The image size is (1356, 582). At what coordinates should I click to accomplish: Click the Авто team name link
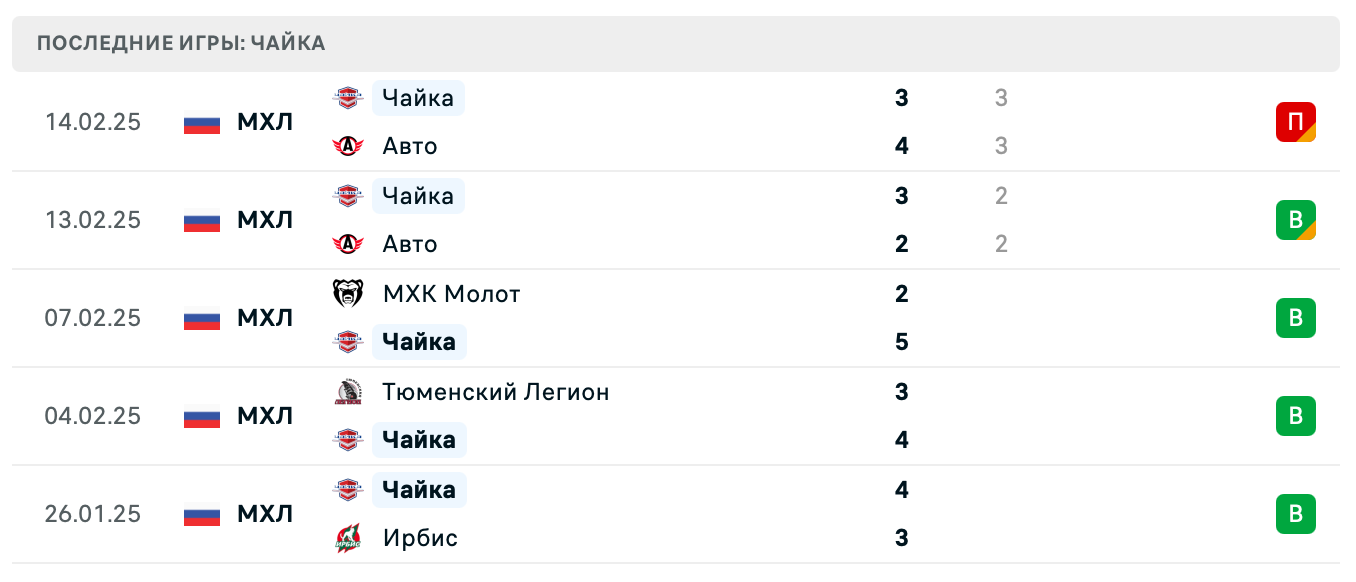[x=409, y=146]
